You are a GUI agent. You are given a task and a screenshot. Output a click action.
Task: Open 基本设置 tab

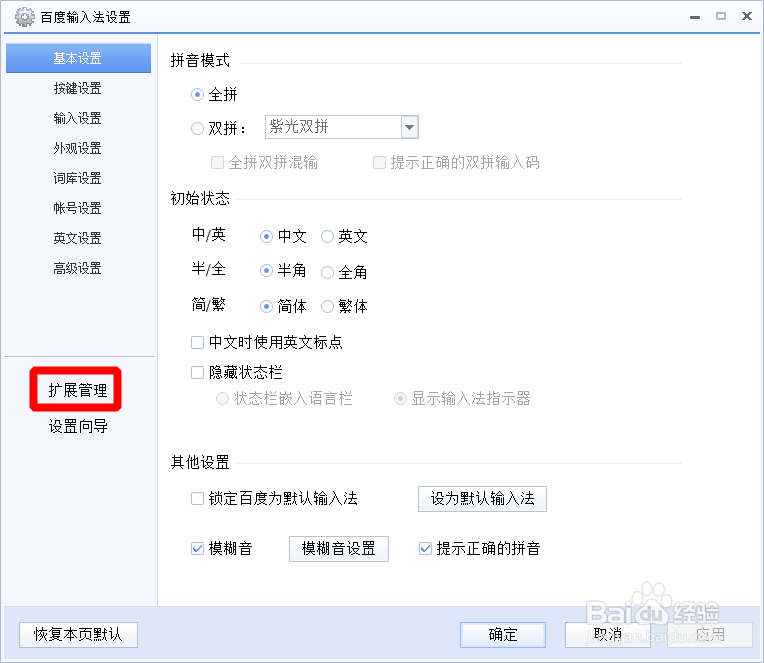tap(78, 58)
